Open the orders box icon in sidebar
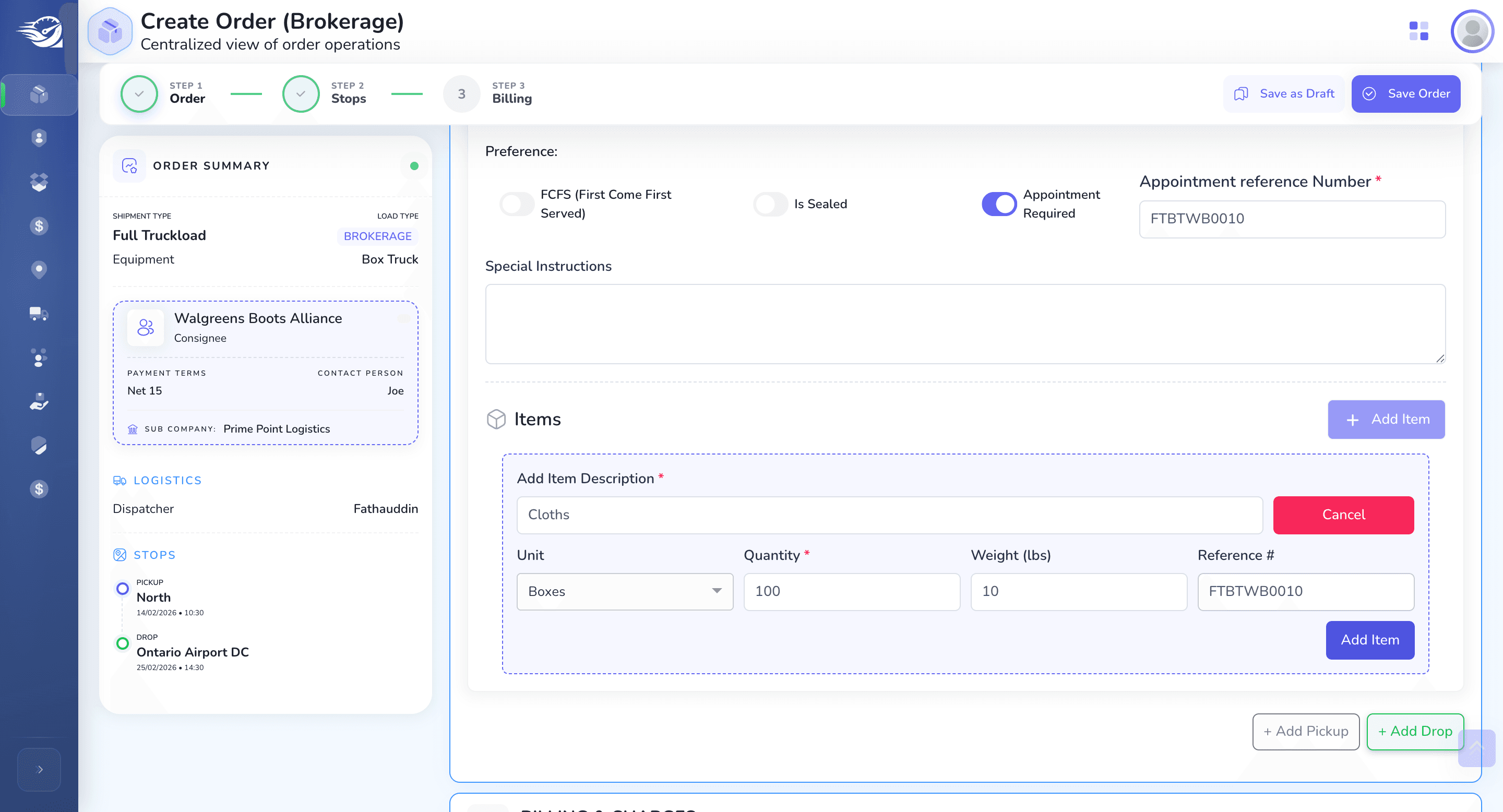This screenshot has height=812, width=1503. [x=39, y=94]
